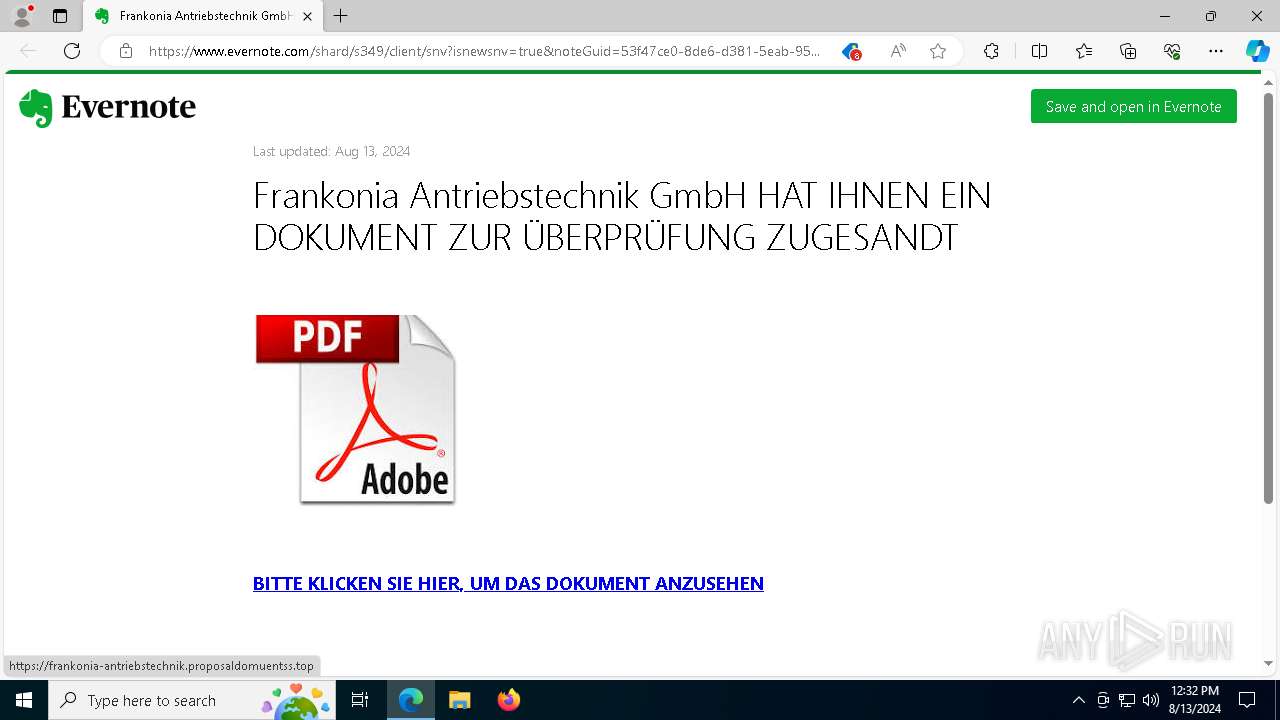The image size is (1280, 720).
Task: Click the Frankonia Antriebstechnik GmbH note title
Action: pyautogui.click(x=622, y=216)
